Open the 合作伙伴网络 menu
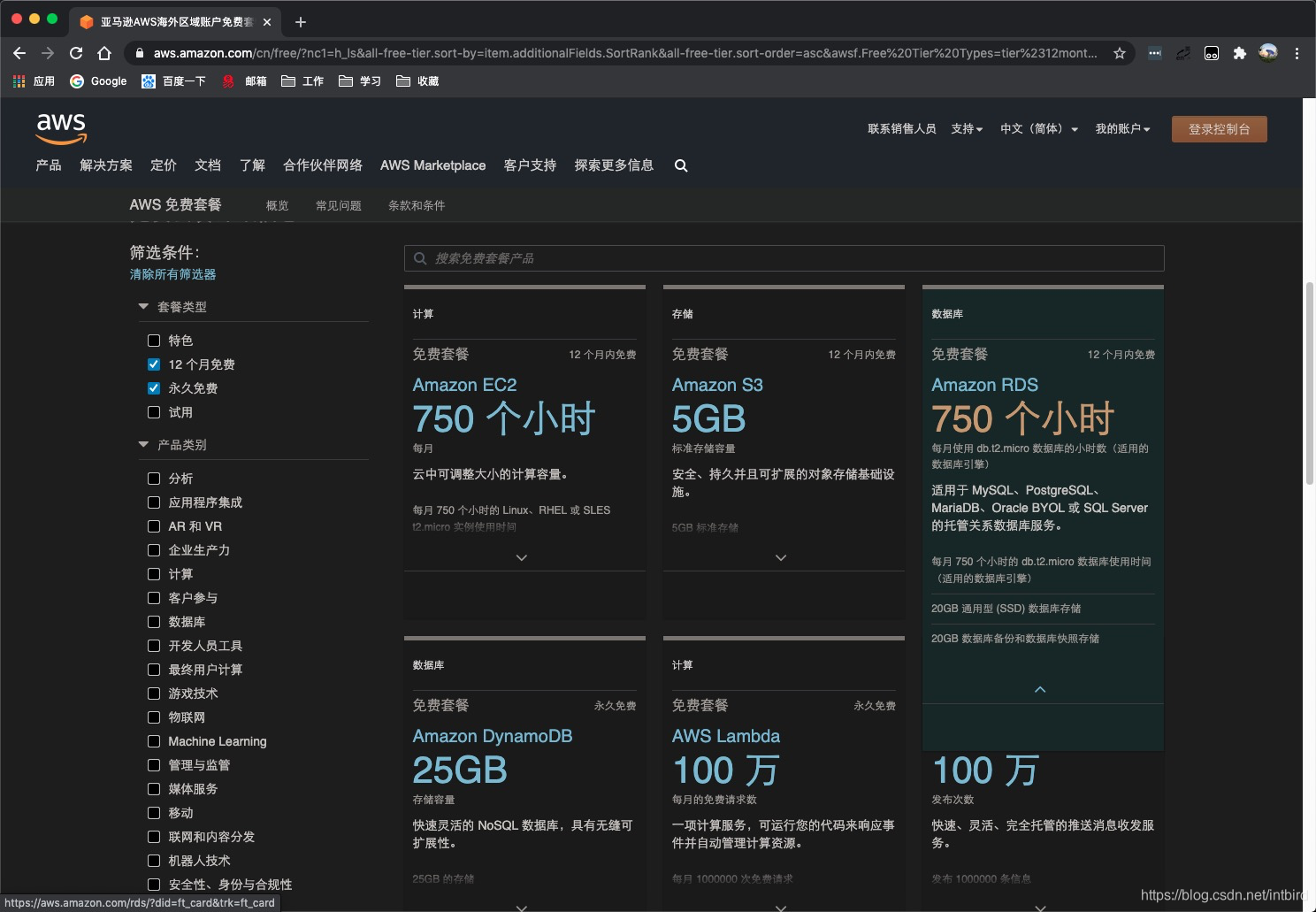1316x912 pixels. pyautogui.click(x=323, y=165)
